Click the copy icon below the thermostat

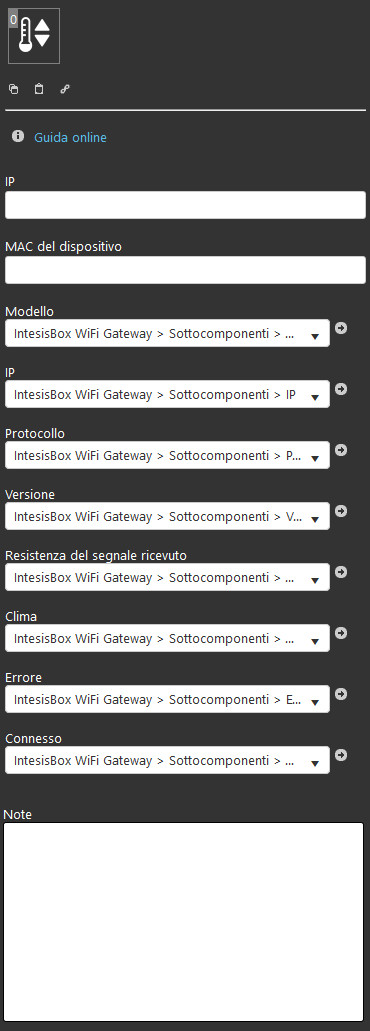[x=14, y=89]
